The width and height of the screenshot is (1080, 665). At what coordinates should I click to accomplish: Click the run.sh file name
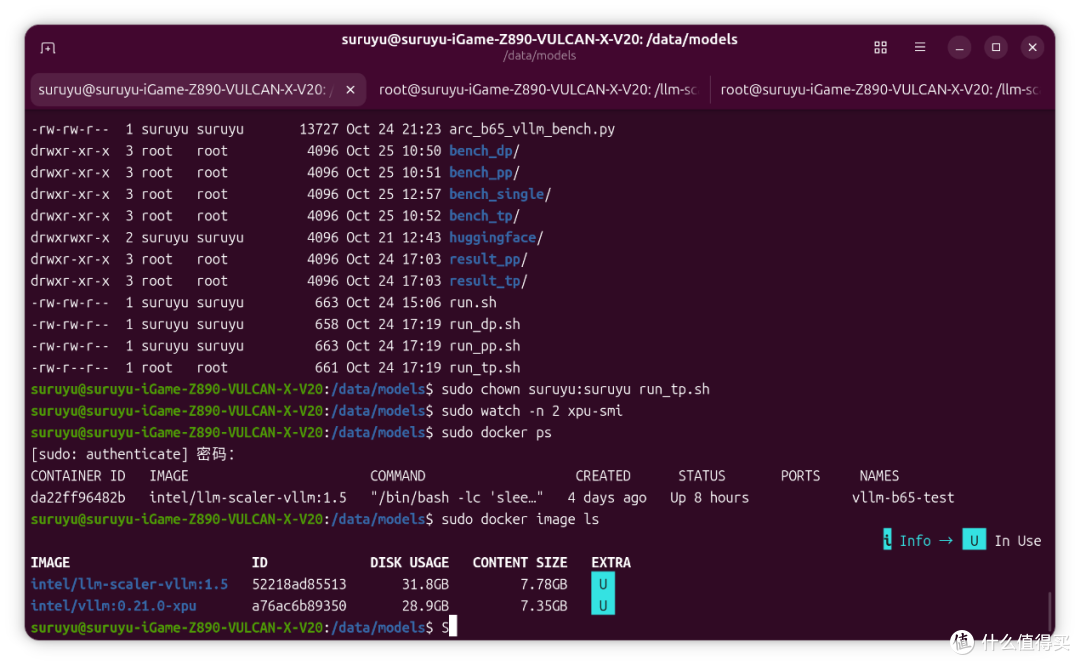tap(472, 303)
